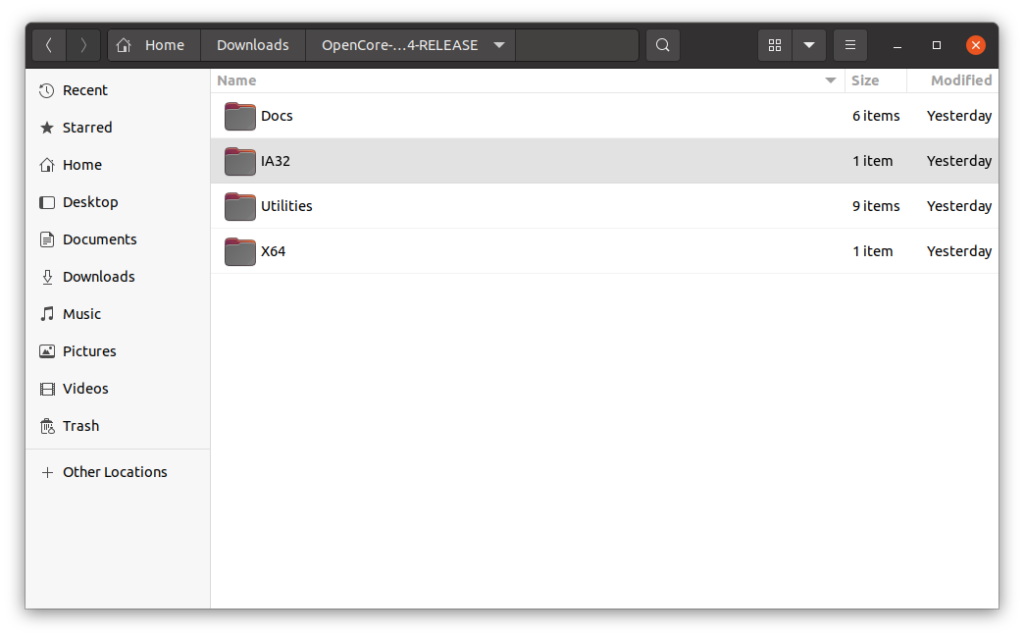Go to Music in the sidebar

[x=118, y=314]
